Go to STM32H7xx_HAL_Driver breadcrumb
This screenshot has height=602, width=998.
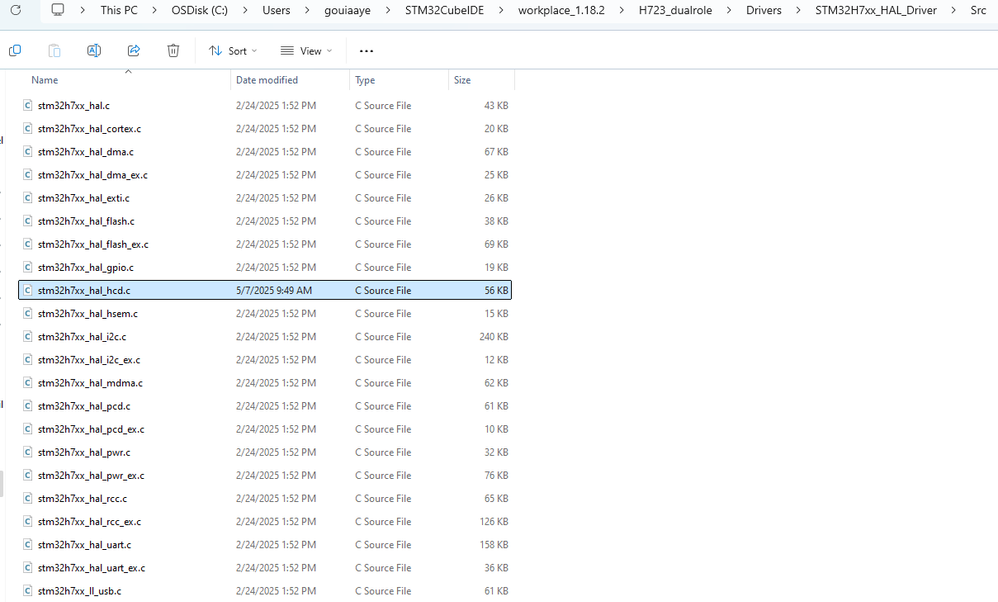(x=876, y=10)
